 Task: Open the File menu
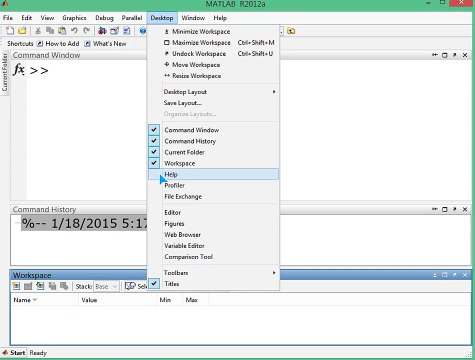coord(8,18)
